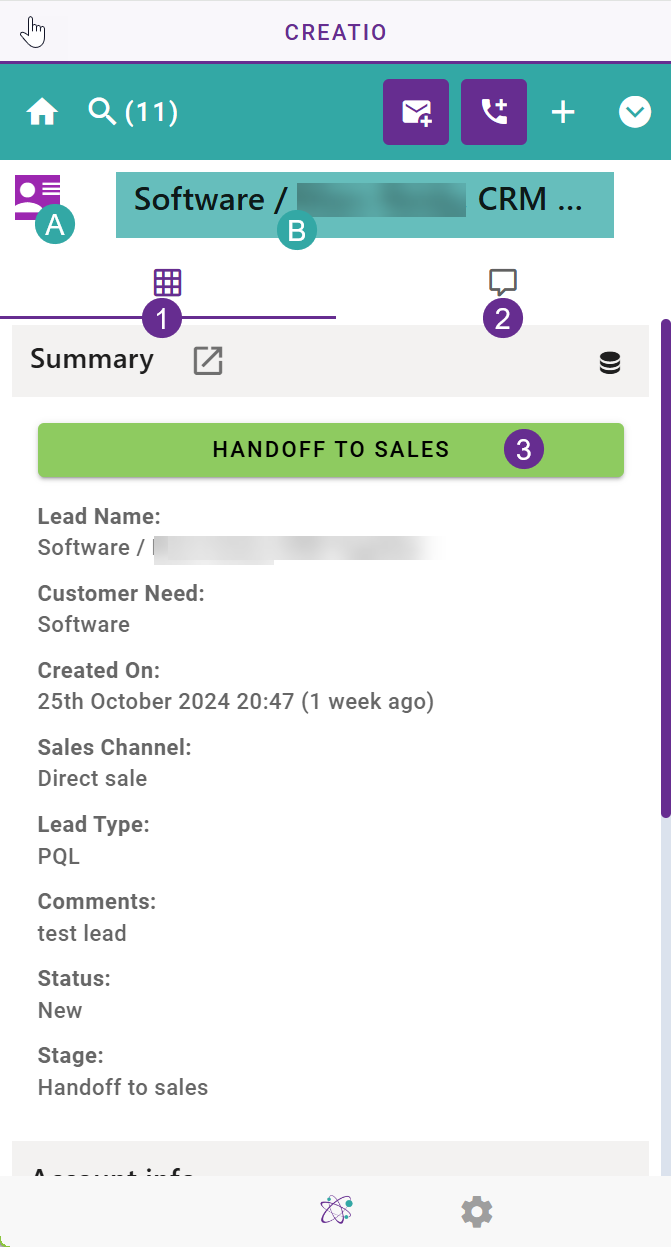Click the HANDOFF TO SALES button
The width and height of the screenshot is (671, 1247).
[331, 450]
